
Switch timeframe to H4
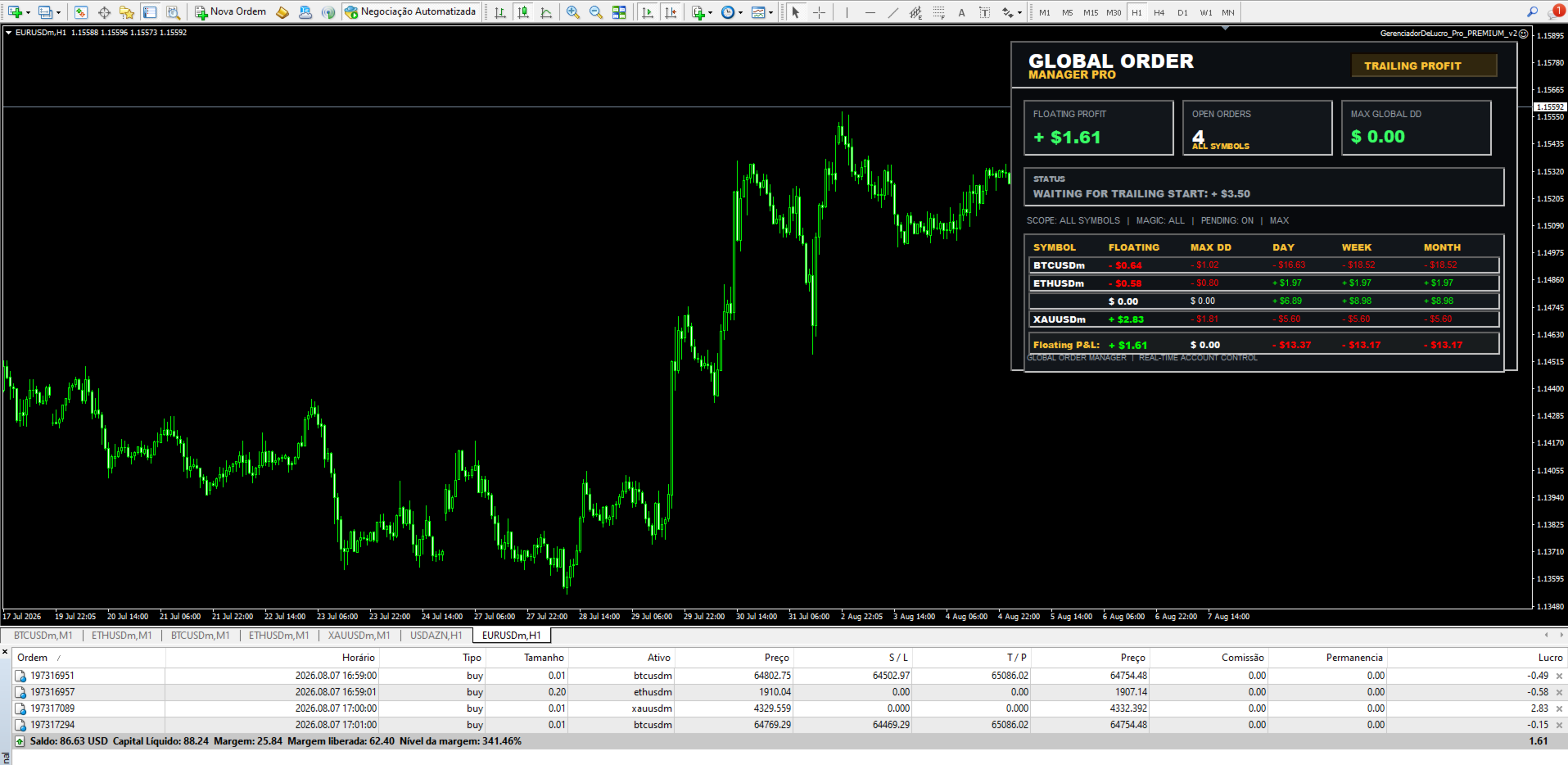1159,12
